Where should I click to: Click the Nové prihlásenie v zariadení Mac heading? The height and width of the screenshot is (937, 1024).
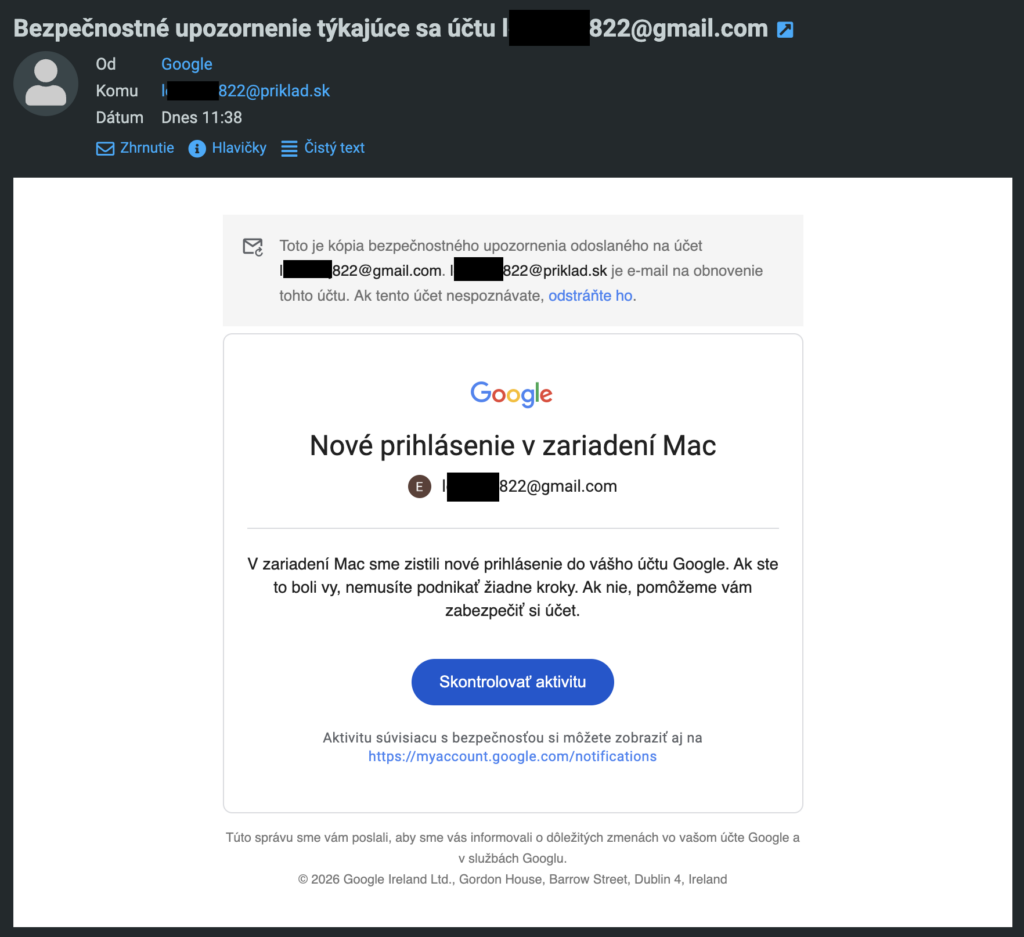[x=513, y=446]
